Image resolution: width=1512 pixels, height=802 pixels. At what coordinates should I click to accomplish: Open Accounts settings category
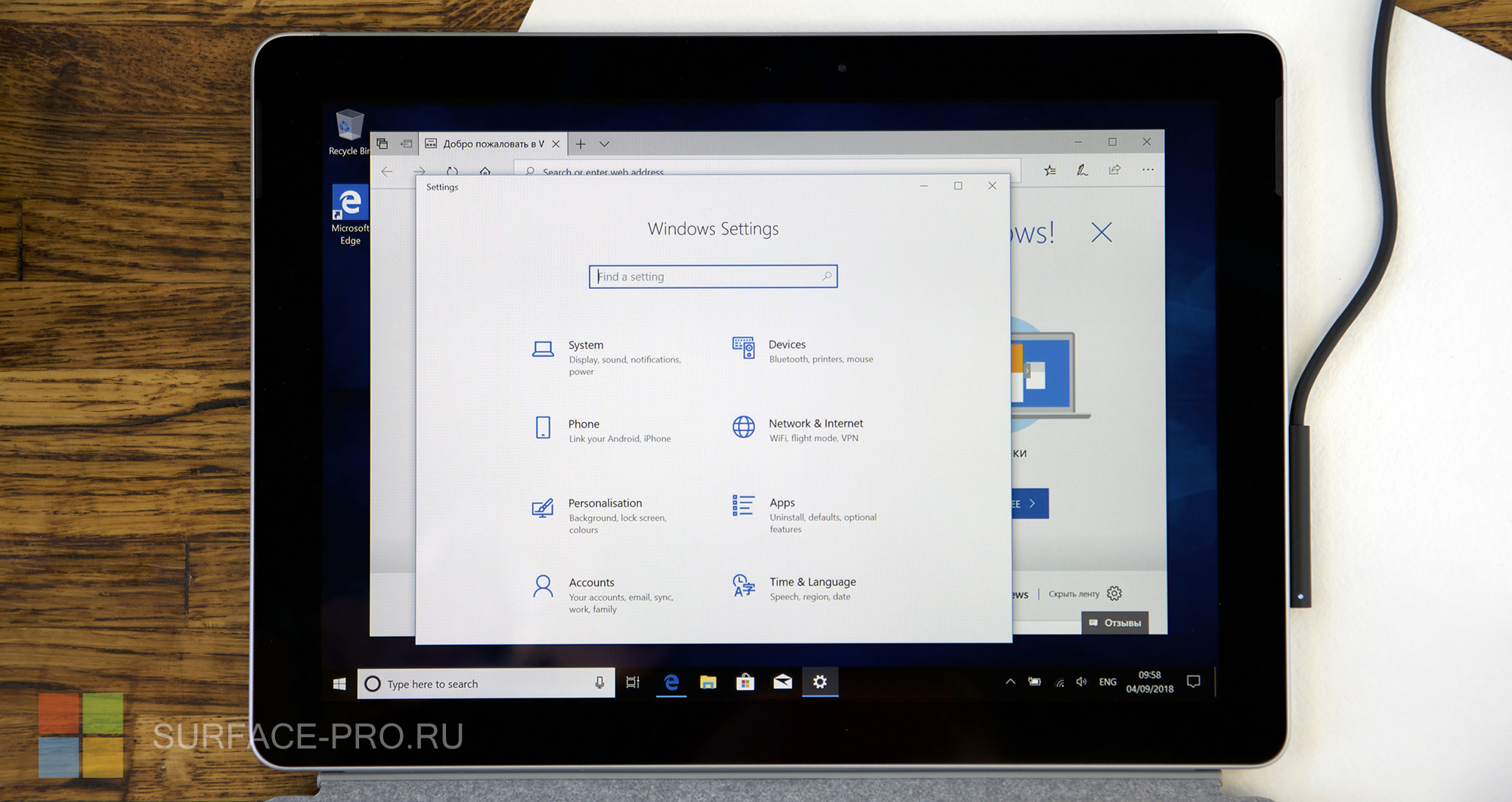604,595
